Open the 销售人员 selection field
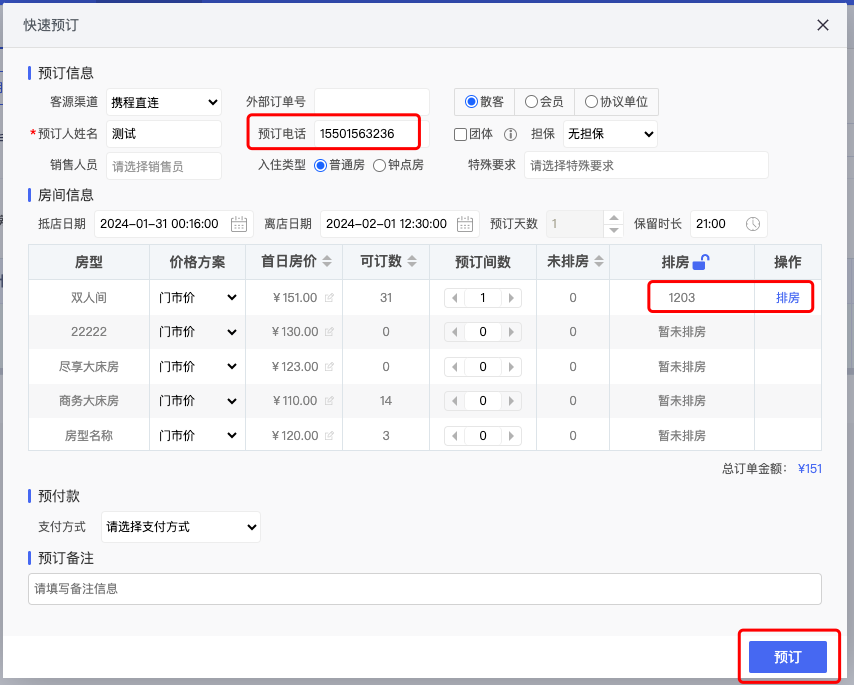Viewport: 854px width, 685px height. click(x=164, y=166)
